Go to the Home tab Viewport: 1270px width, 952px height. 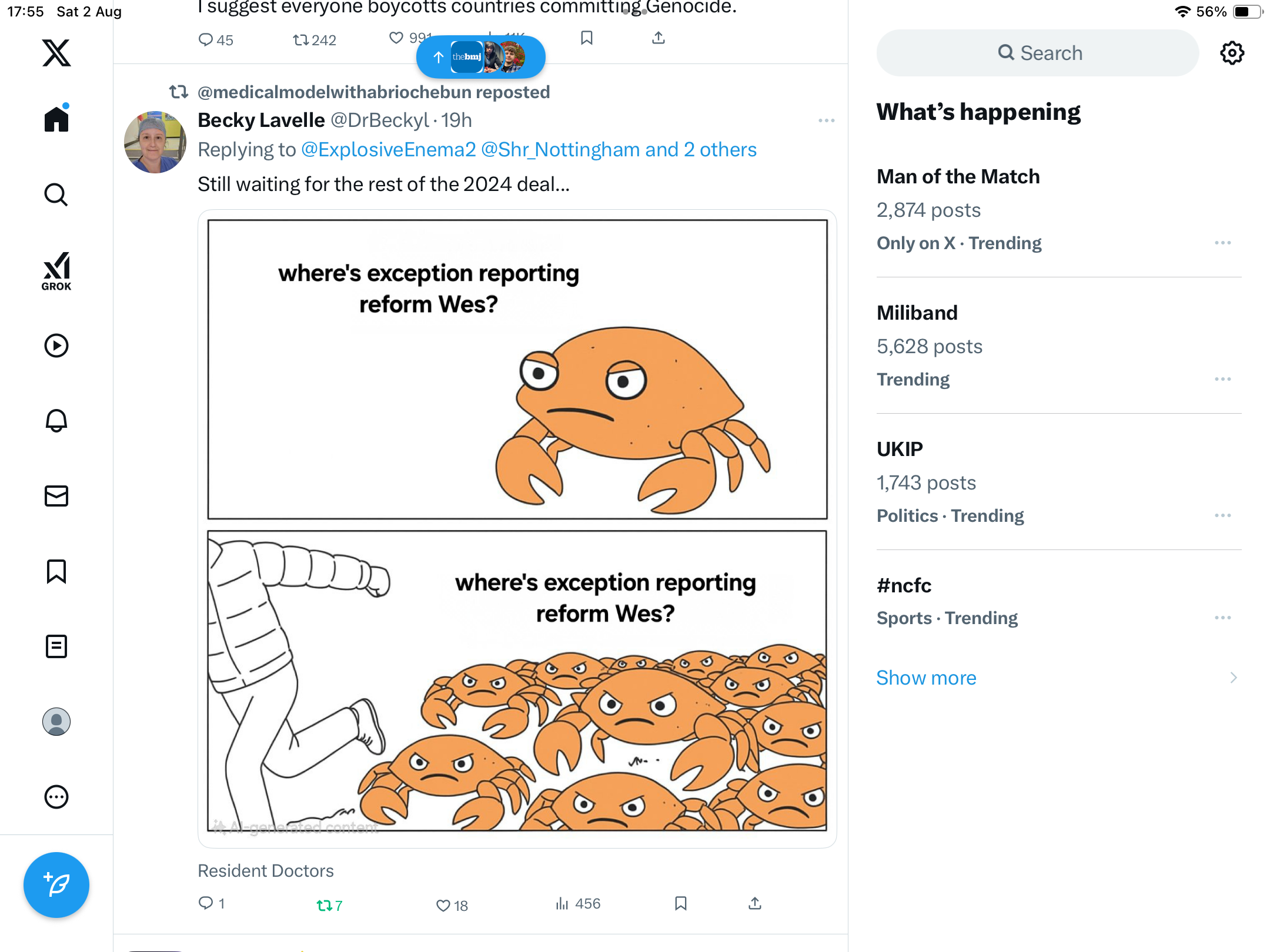pos(56,119)
